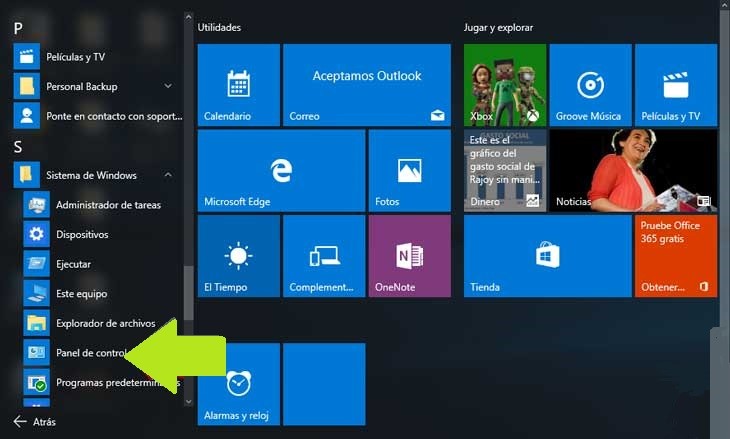Image resolution: width=730 pixels, height=439 pixels.
Task: Select the Administrador de tareas label
Action: [108, 205]
